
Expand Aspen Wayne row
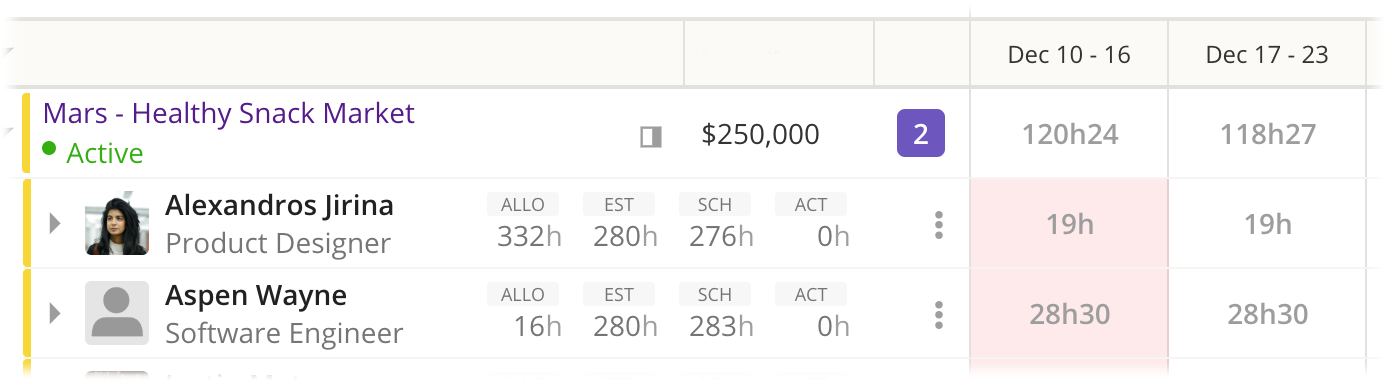point(56,314)
